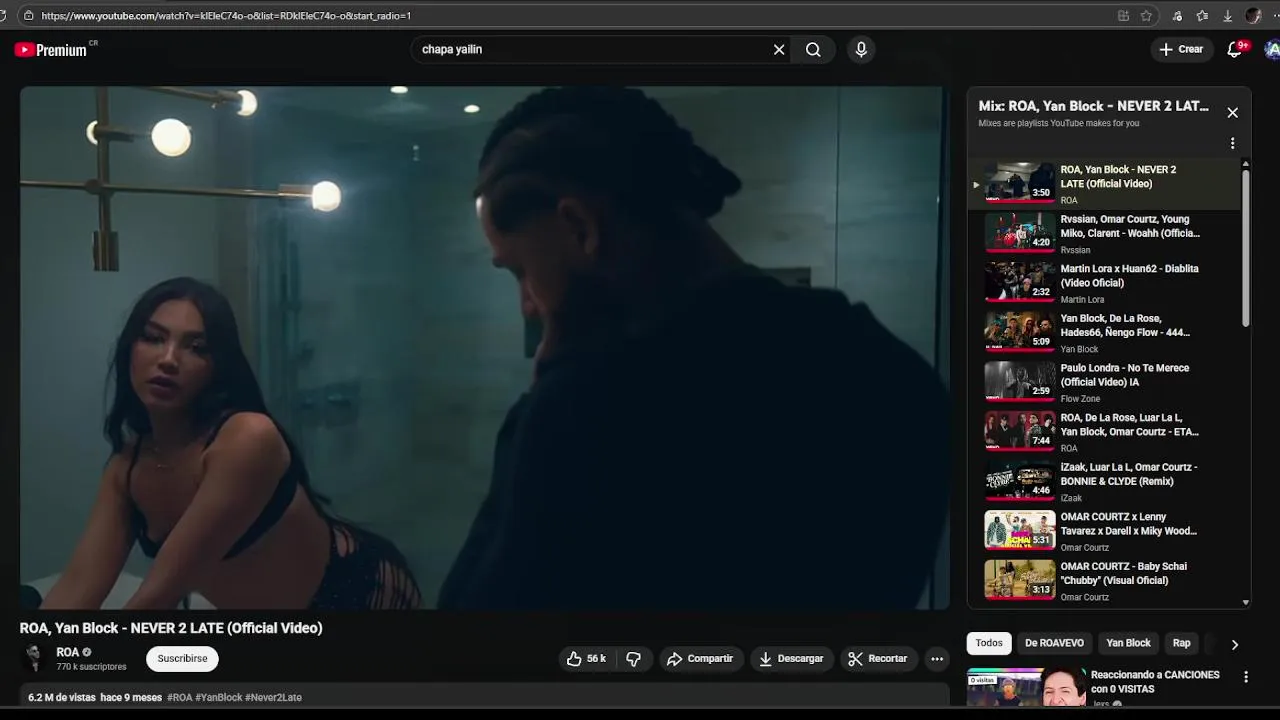Clip video using Recortar
This screenshot has width=1280, height=720.
pos(877,658)
